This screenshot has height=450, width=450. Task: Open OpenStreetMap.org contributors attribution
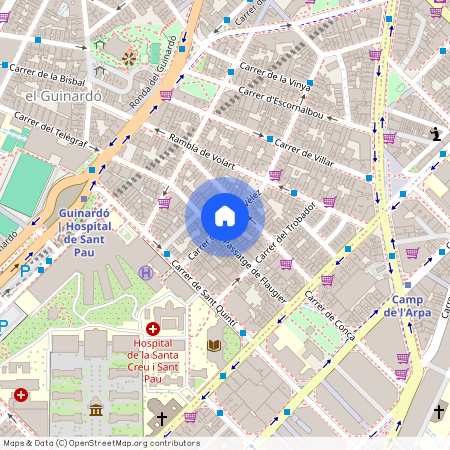[x=134, y=443]
